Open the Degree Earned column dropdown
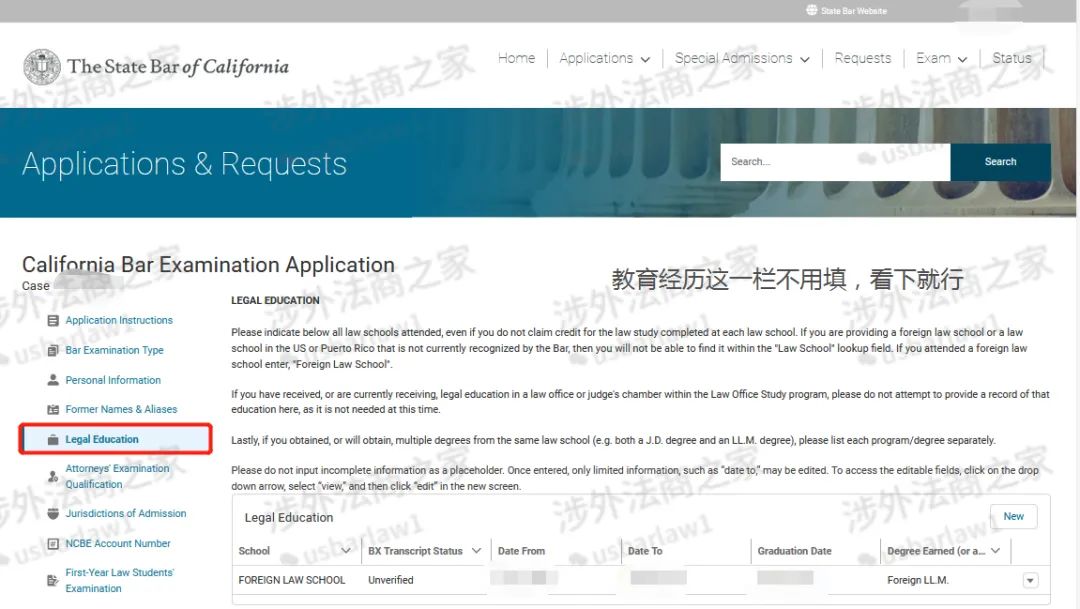1080x609 pixels. (995, 551)
